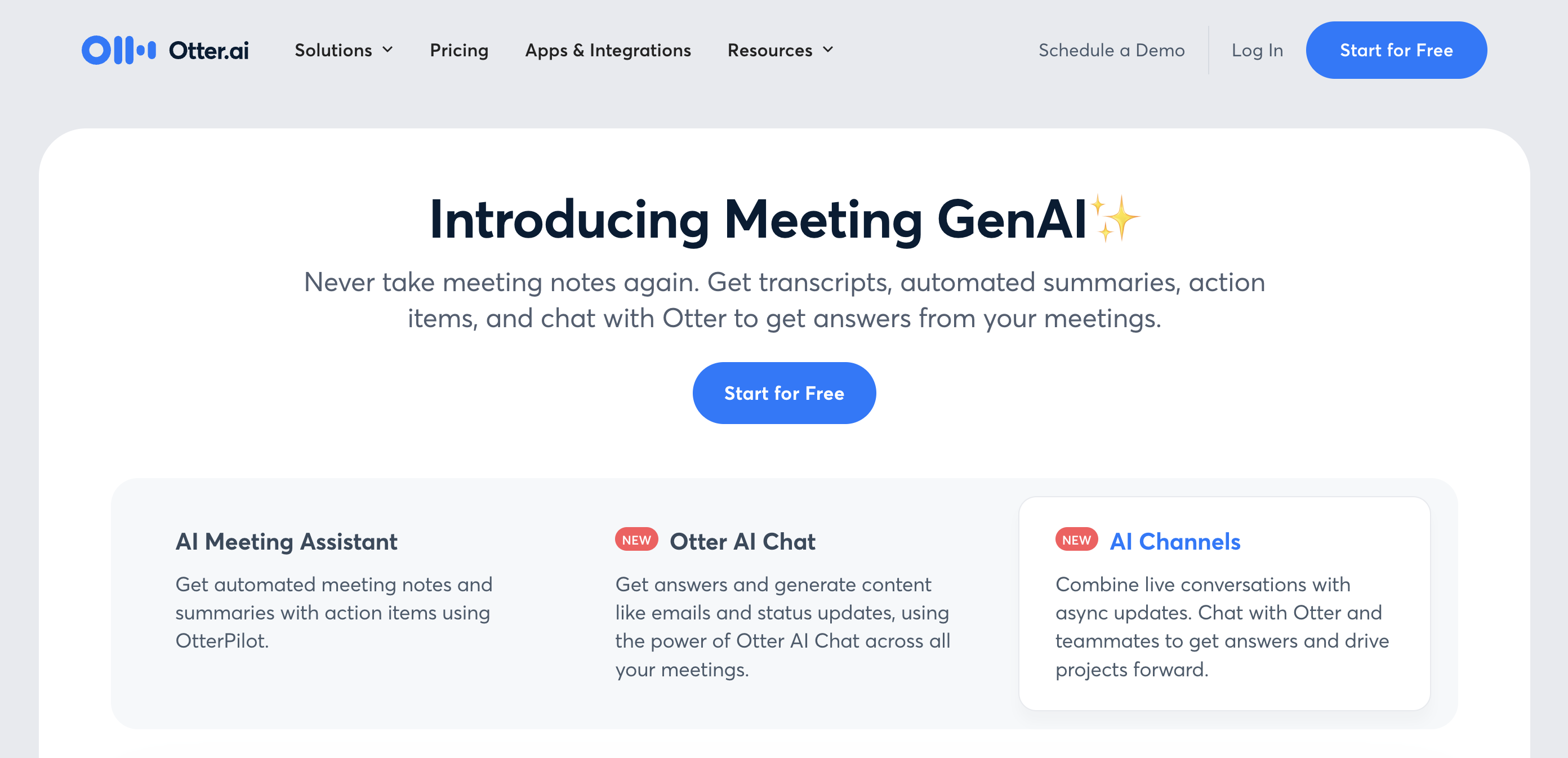Click the NEW badge on AI Channels
Viewport: 1568px width, 758px height.
[1076, 540]
